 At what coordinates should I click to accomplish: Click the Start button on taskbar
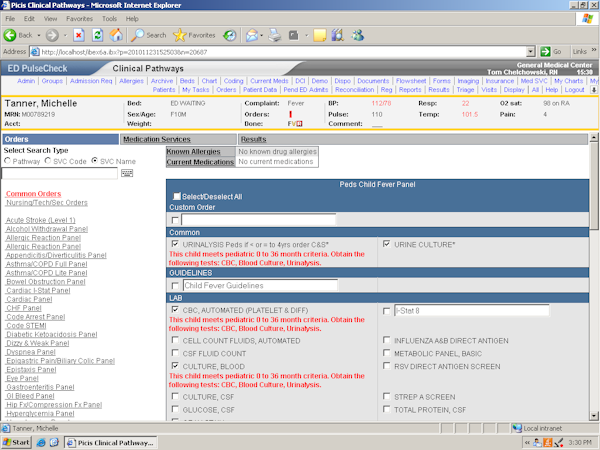16,443
